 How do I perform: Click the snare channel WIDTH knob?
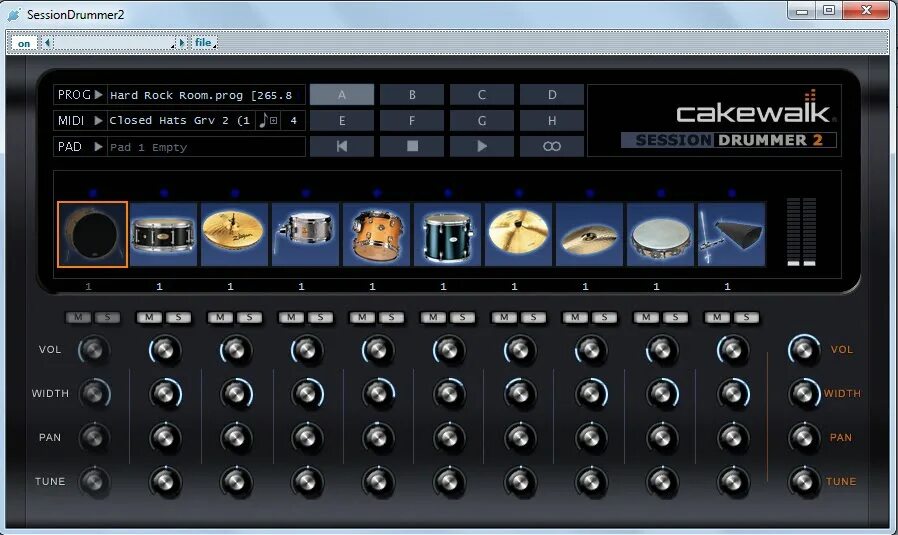165,394
